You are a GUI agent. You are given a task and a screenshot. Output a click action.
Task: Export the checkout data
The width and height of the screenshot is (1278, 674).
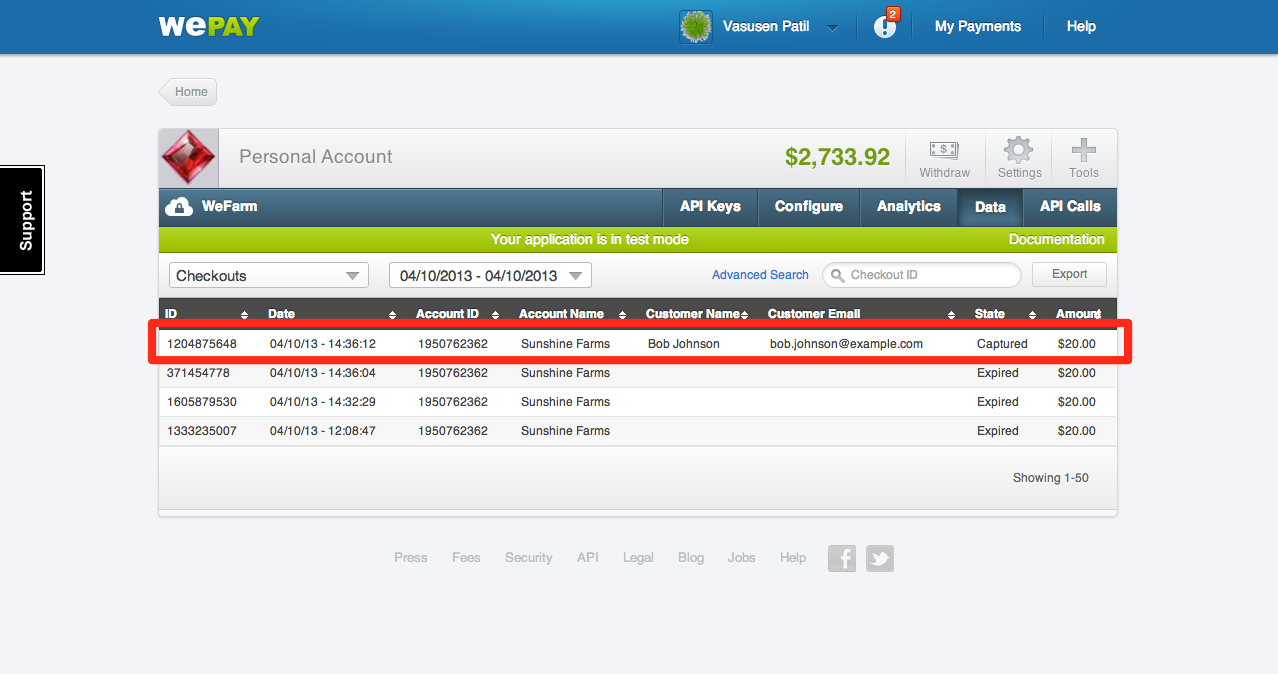1069,274
